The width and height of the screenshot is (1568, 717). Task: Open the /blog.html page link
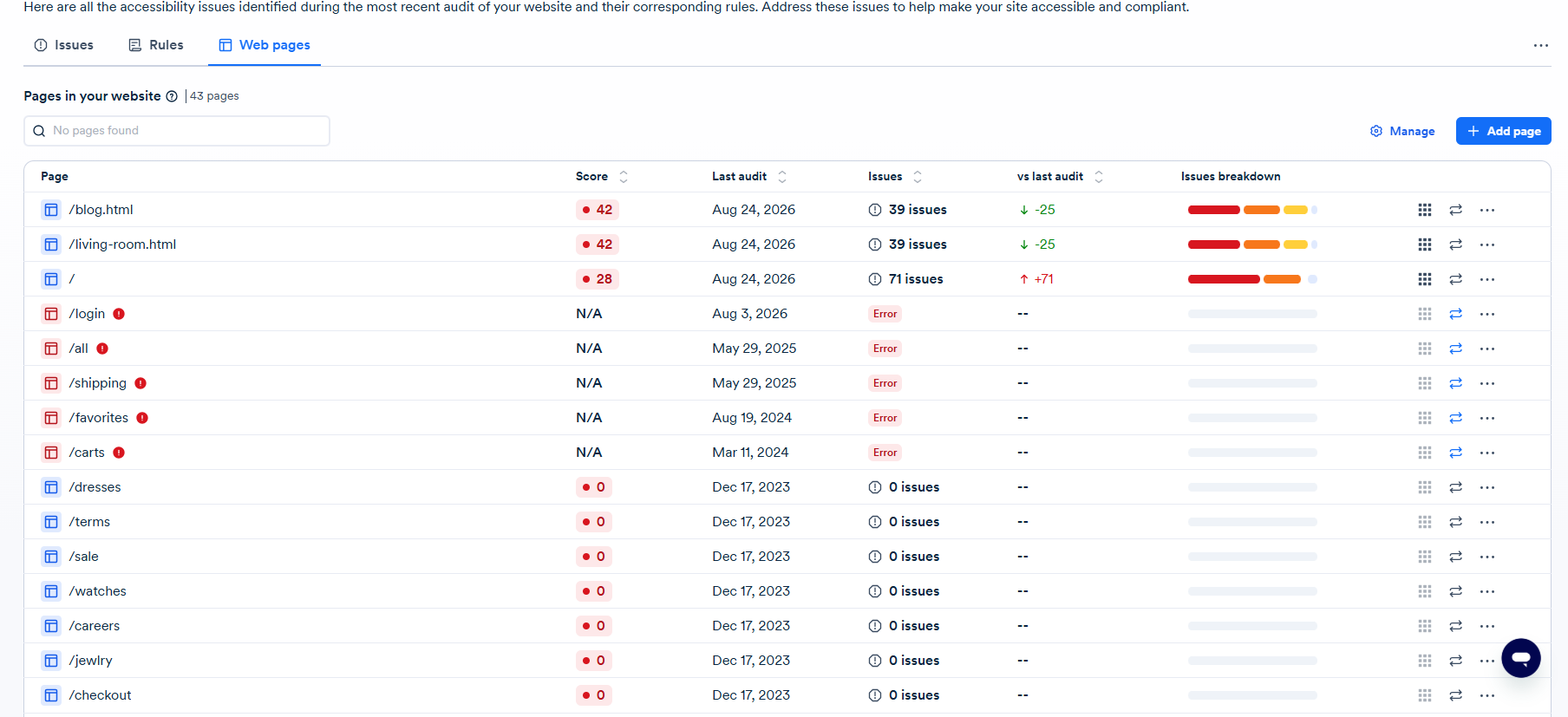point(101,210)
